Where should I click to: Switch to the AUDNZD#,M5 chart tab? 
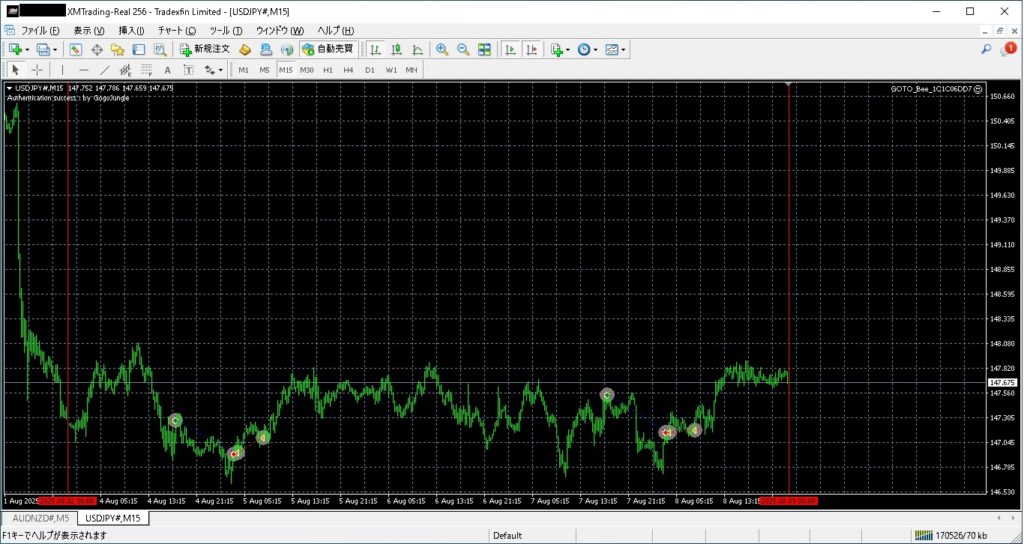(39, 518)
